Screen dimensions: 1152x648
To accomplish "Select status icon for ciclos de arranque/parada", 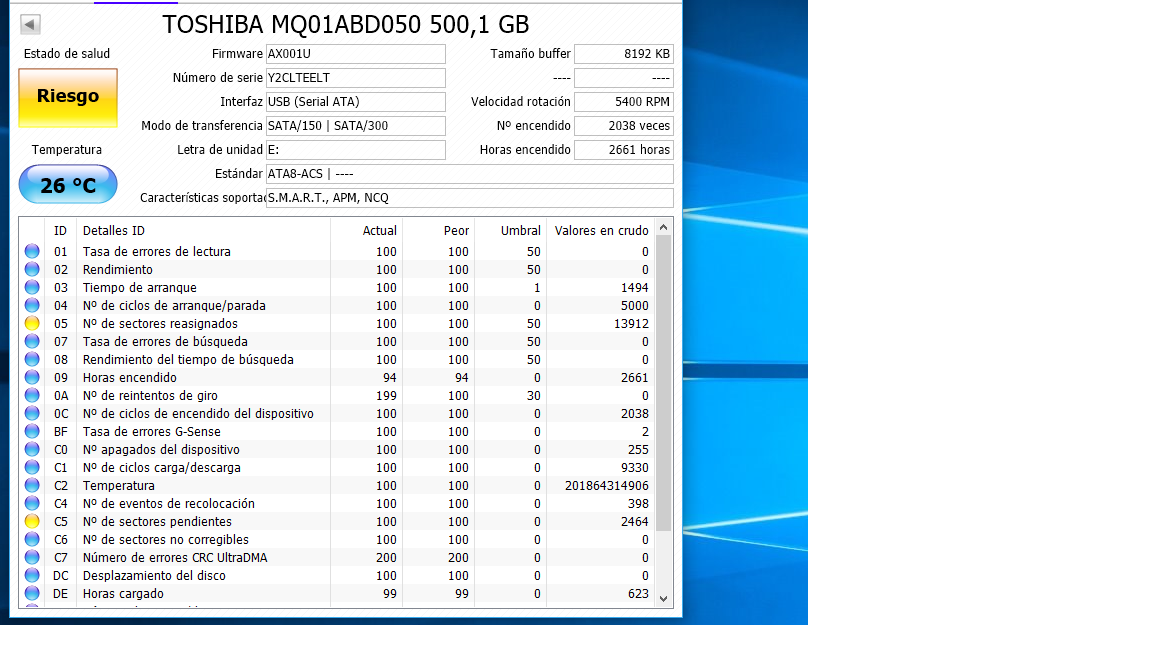I will [x=32, y=306].
